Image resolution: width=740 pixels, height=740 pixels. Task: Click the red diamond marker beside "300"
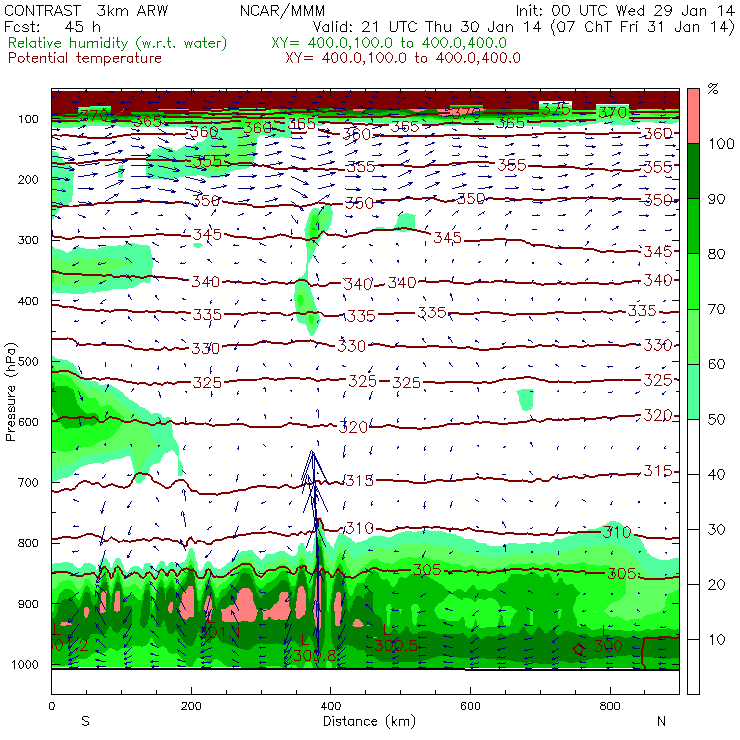(578, 649)
